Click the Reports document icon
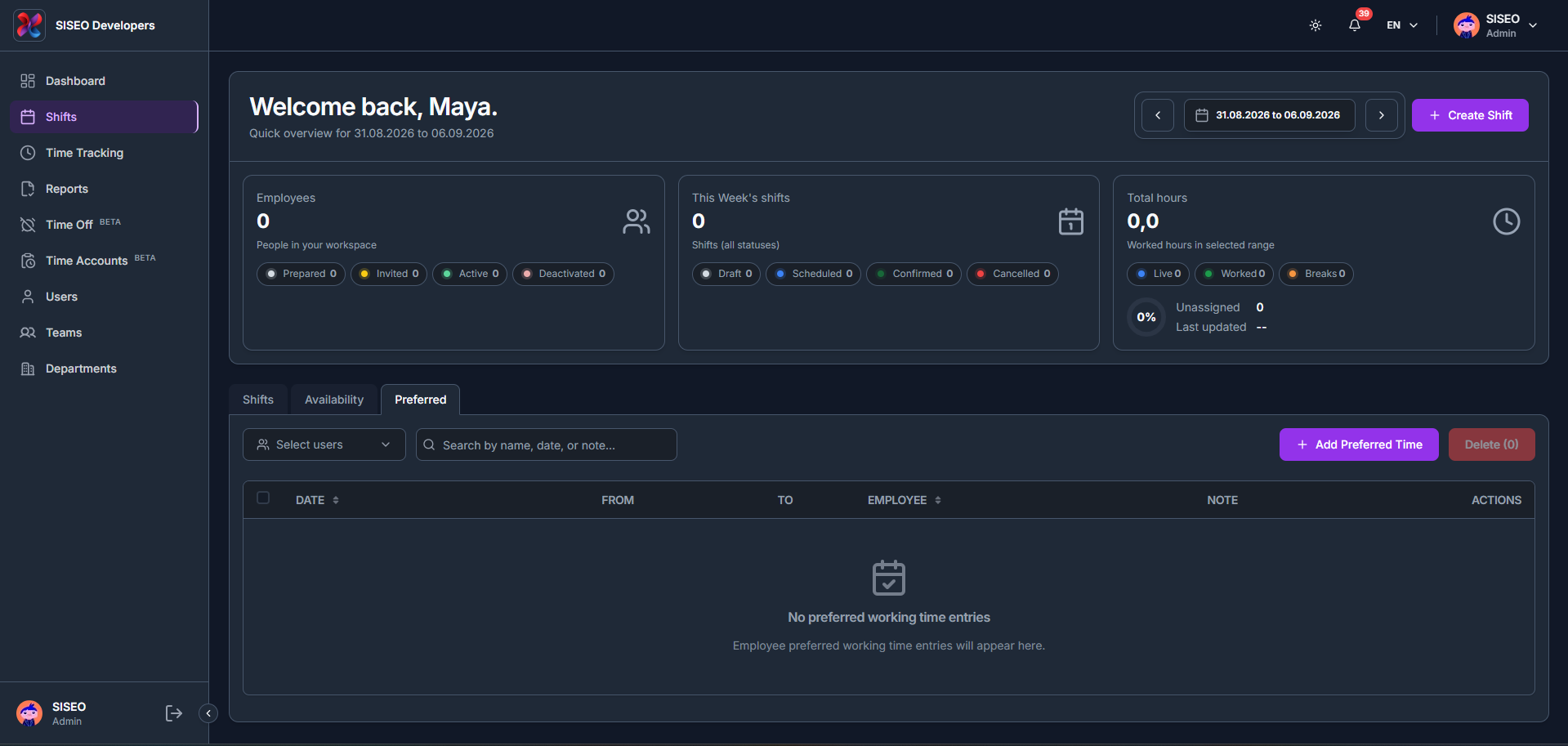The height and width of the screenshot is (746, 1568). click(x=28, y=189)
